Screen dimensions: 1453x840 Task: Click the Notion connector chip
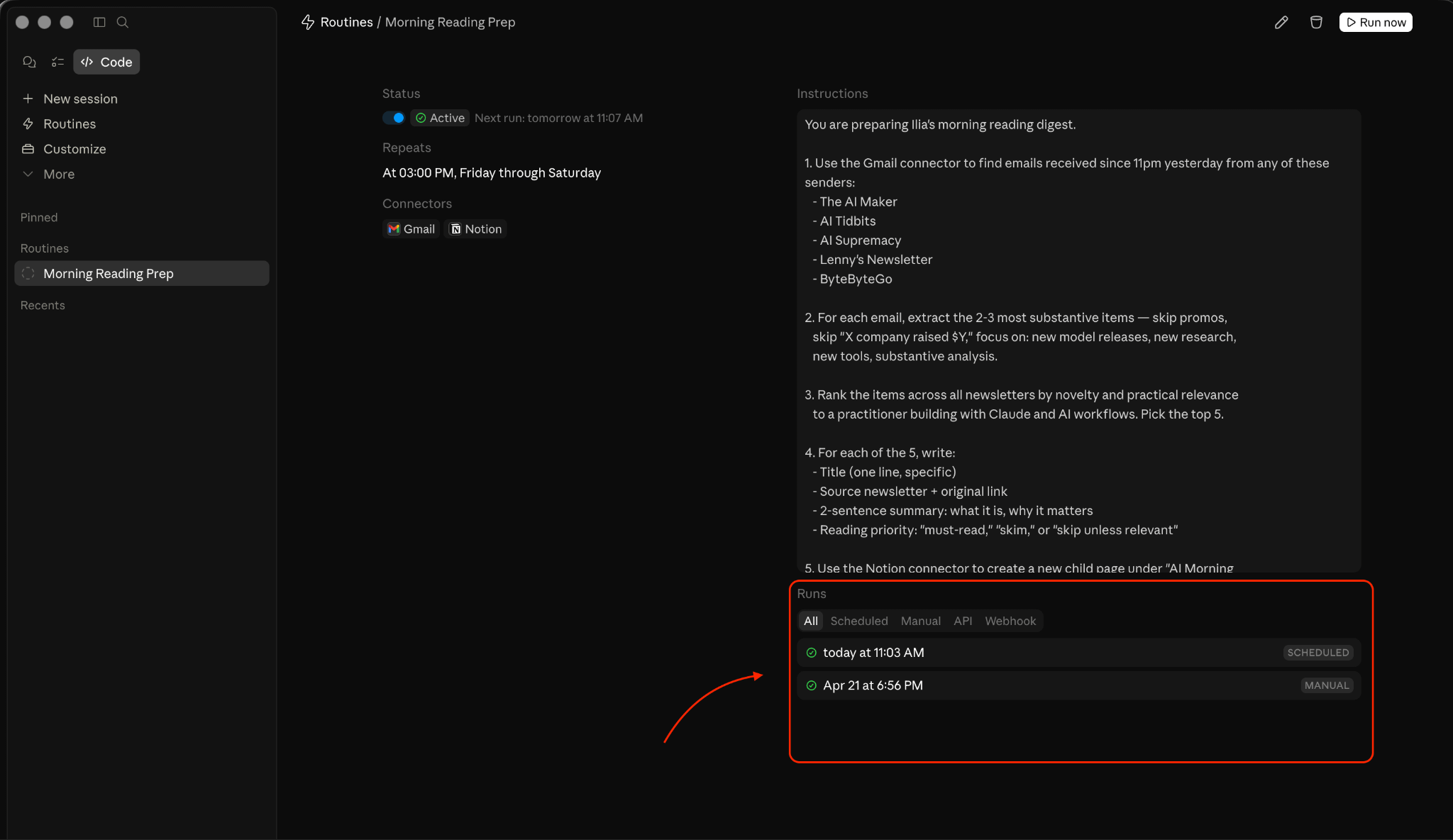476,229
